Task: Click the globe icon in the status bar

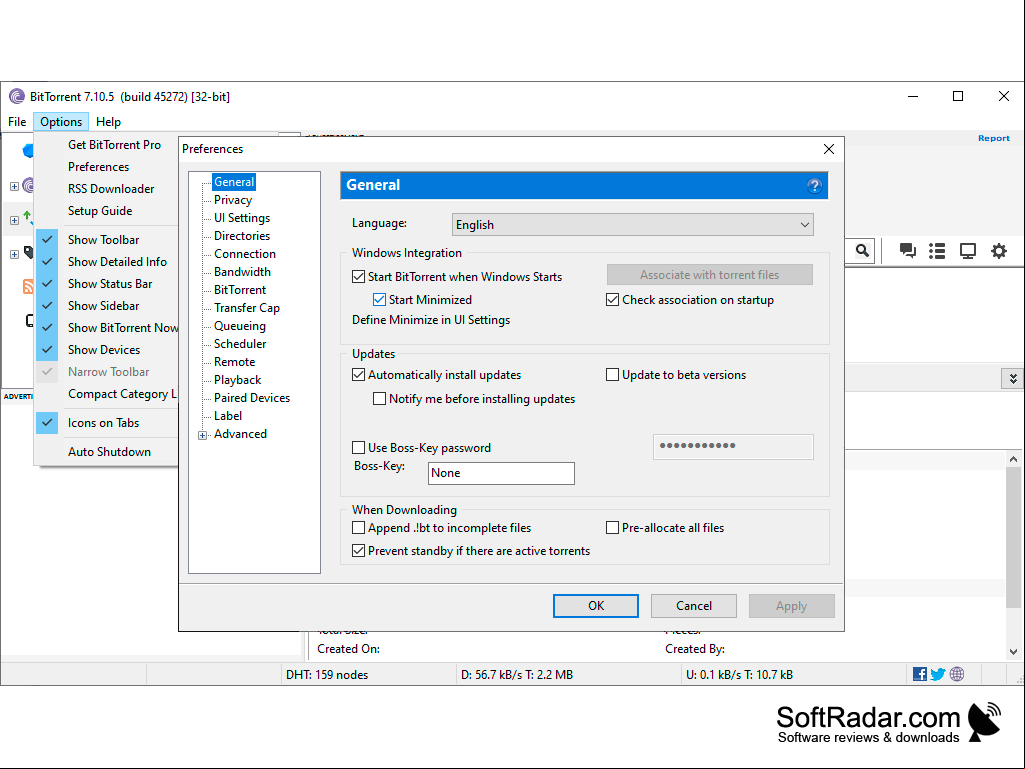Action: click(x=957, y=674)
